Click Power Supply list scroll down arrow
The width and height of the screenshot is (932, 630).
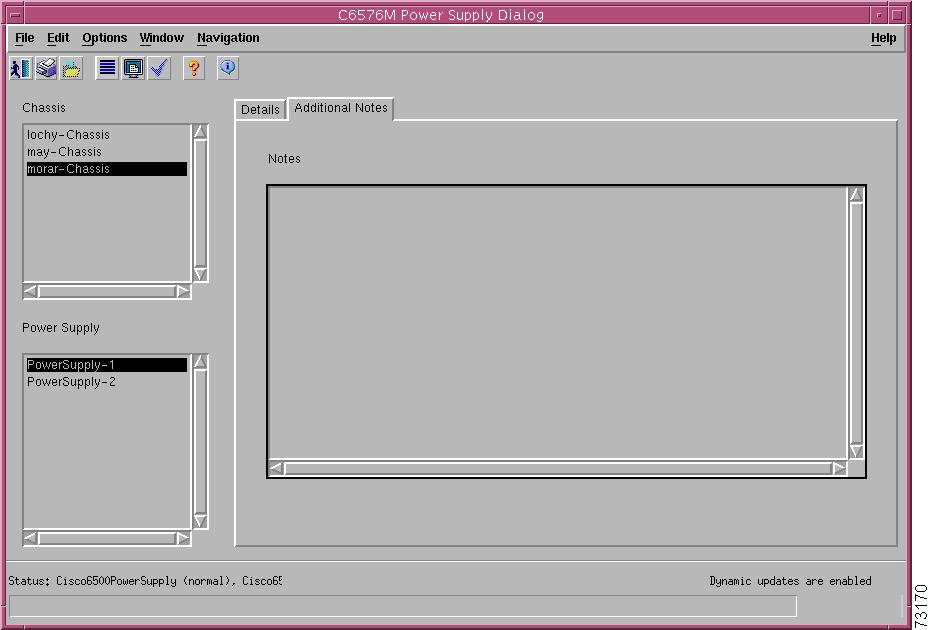click(200, 521)
